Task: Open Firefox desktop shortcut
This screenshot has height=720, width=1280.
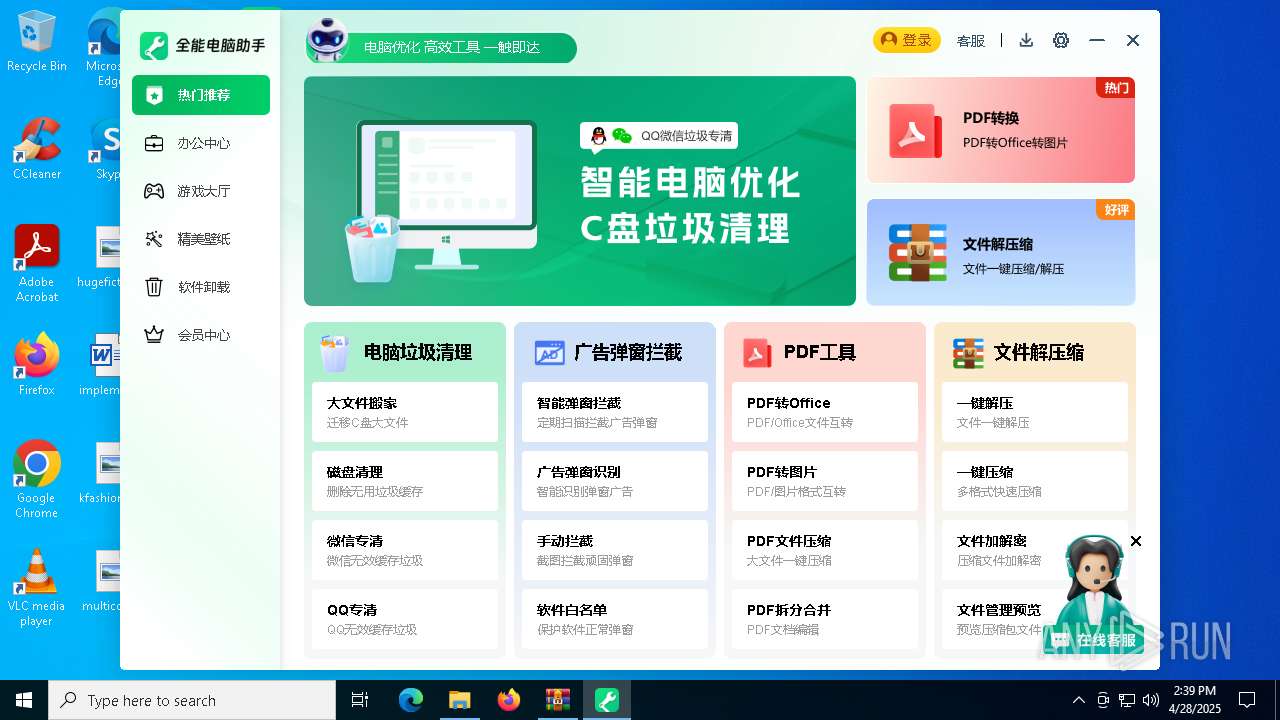Action: click(37, 365)
